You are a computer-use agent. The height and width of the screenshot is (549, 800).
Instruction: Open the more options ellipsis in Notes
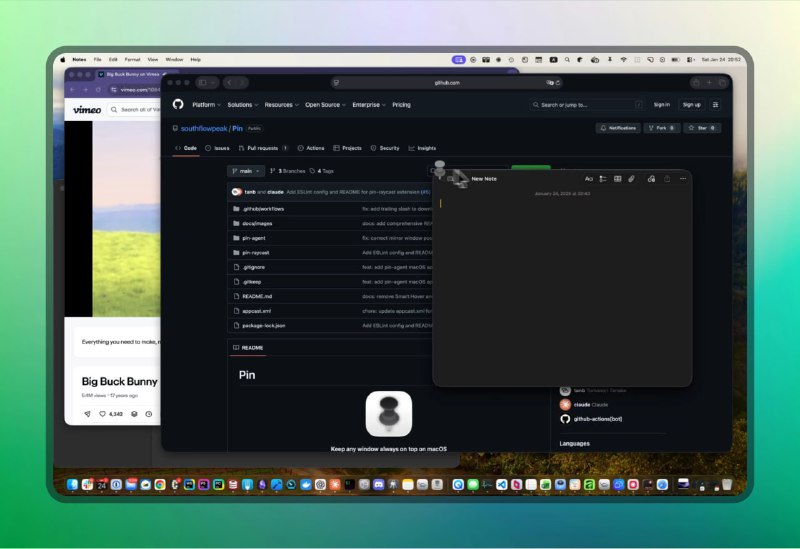click(683, 179)
